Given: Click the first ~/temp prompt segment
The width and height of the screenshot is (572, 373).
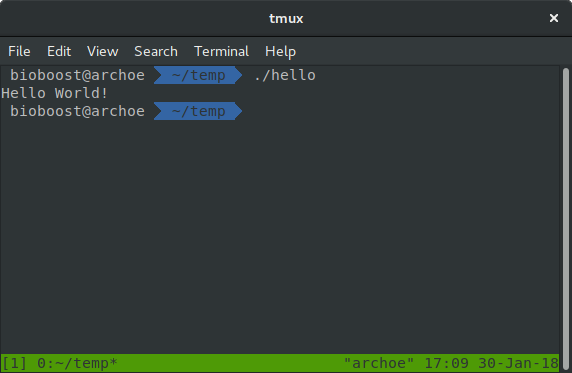Looking at the screenshot, I should click(x=198, y=75).
